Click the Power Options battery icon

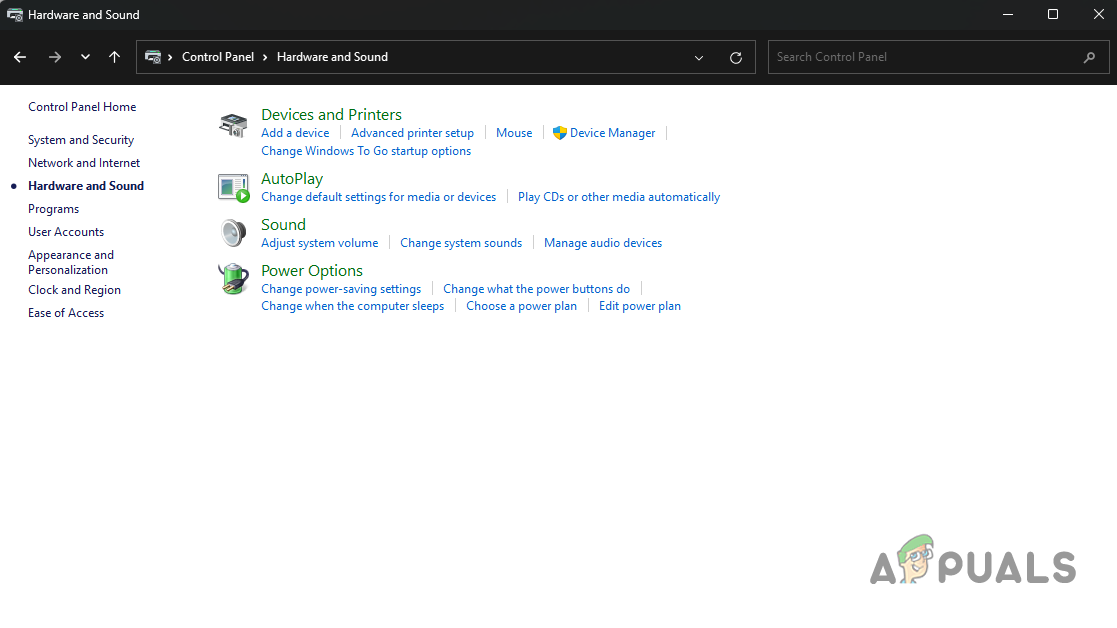pos(233,279)
